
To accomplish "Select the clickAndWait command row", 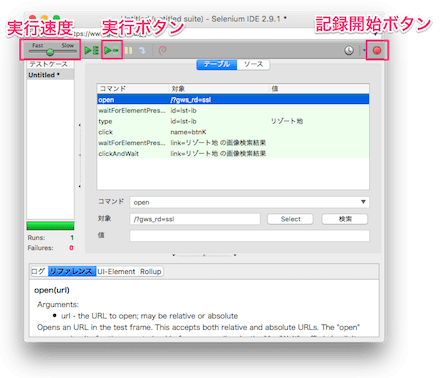I will 233,154.
